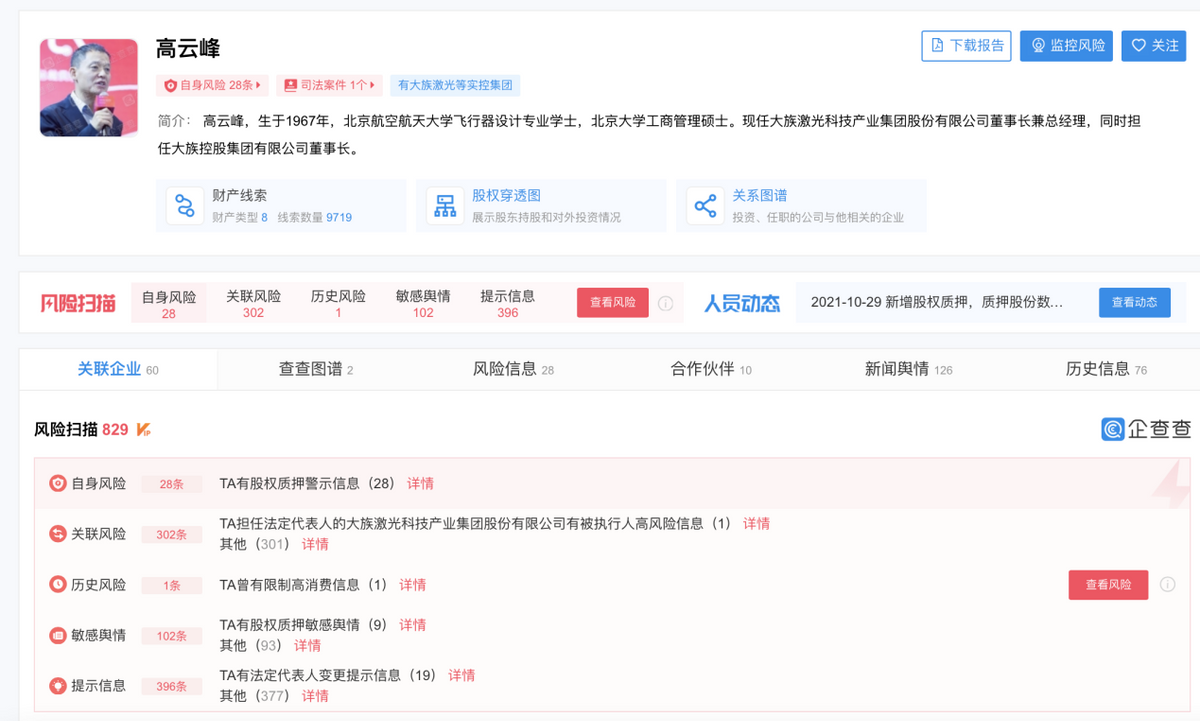This screenshot has height=721, width=1200.
Task: Download the report with 下载报告
Action: [966, 46]
